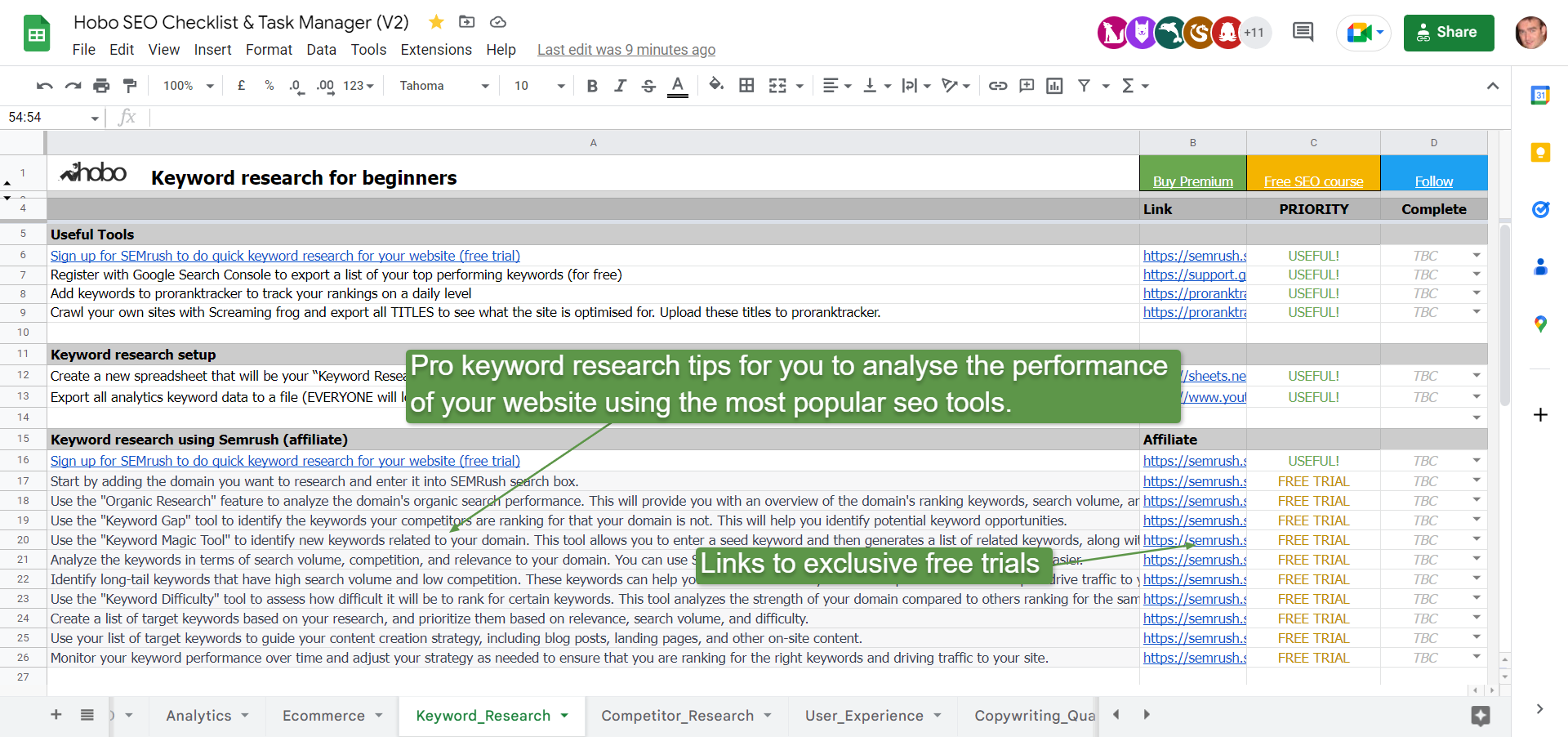Open the number format 123 dropdown
This screenshot has width=1568, height=737.
pyautogui.click(x=359, y=86)
